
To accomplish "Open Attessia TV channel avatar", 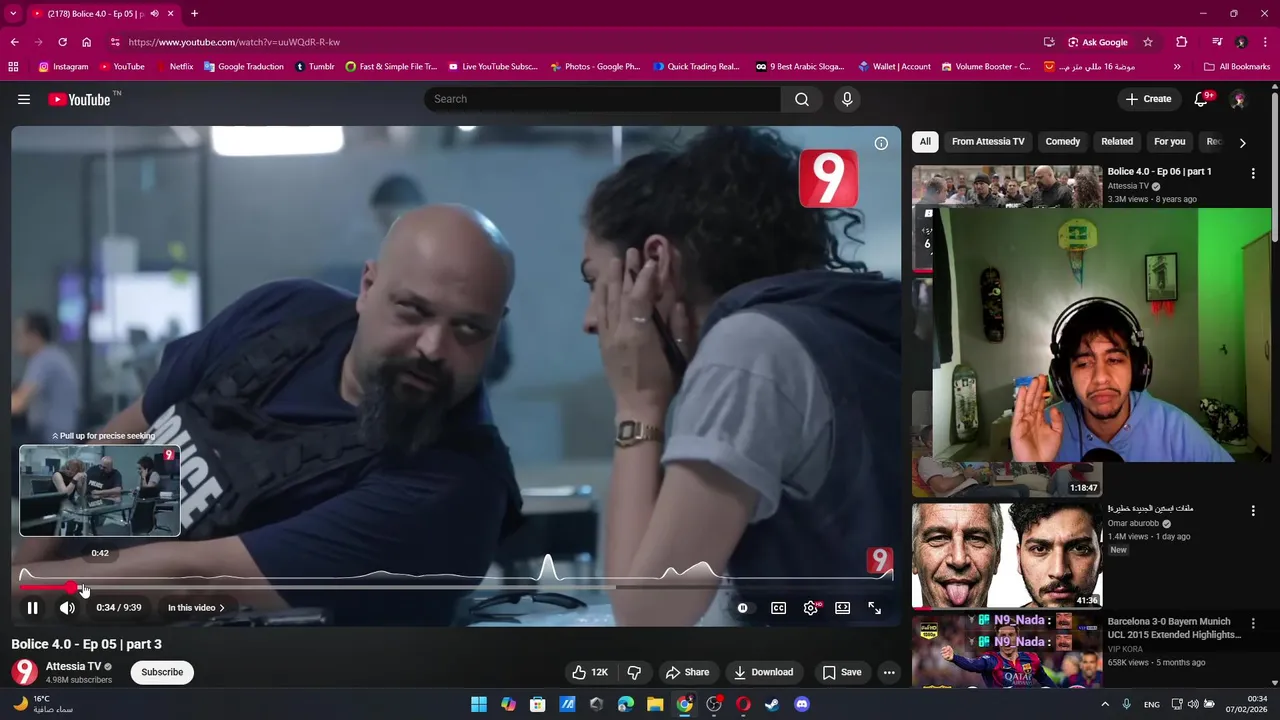I will click(24, 672).
